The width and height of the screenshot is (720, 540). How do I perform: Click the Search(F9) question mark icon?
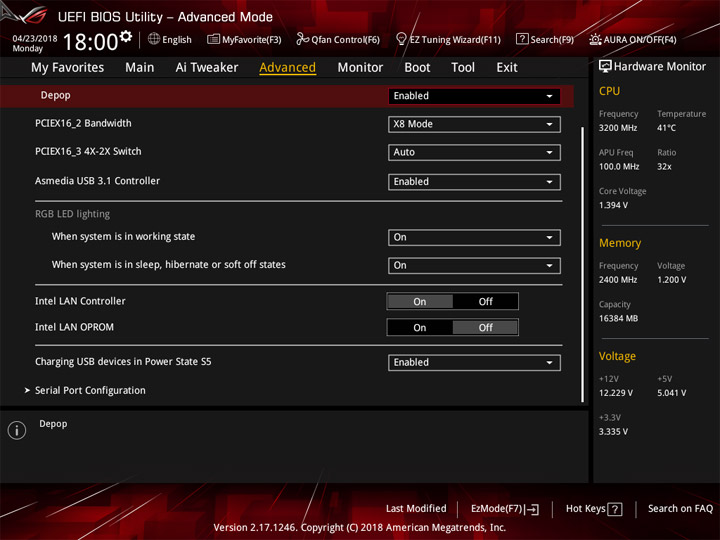pyautogui.click(x=522, y=39)
